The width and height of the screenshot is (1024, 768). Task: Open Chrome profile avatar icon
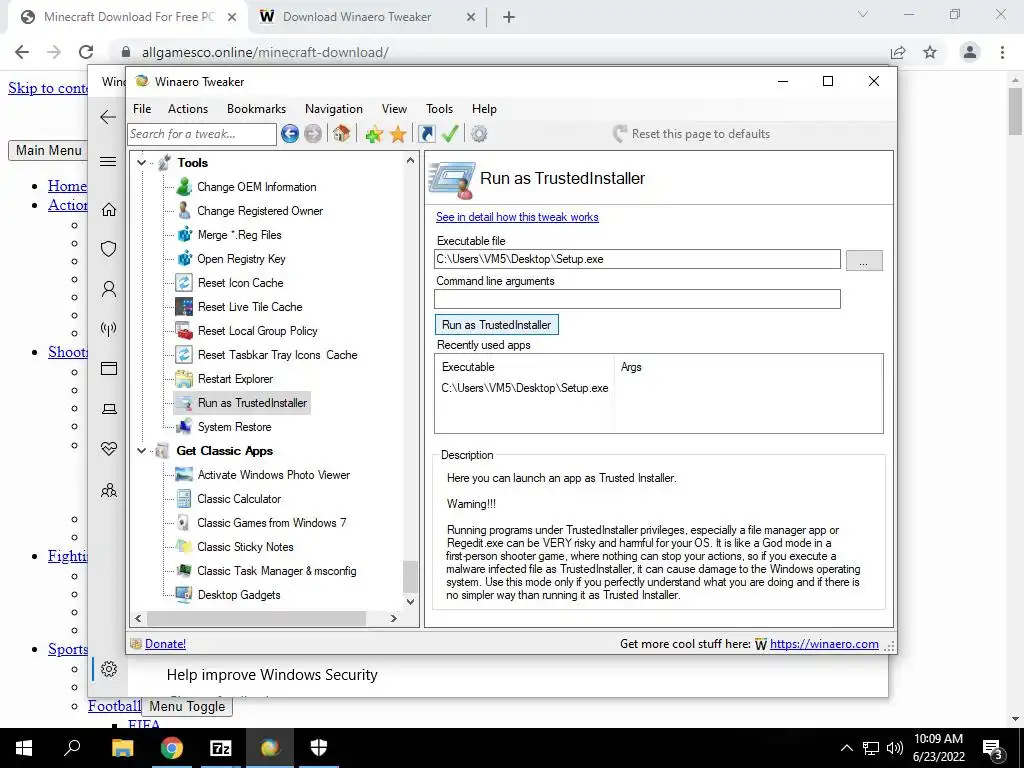click(x=970, y=52)
